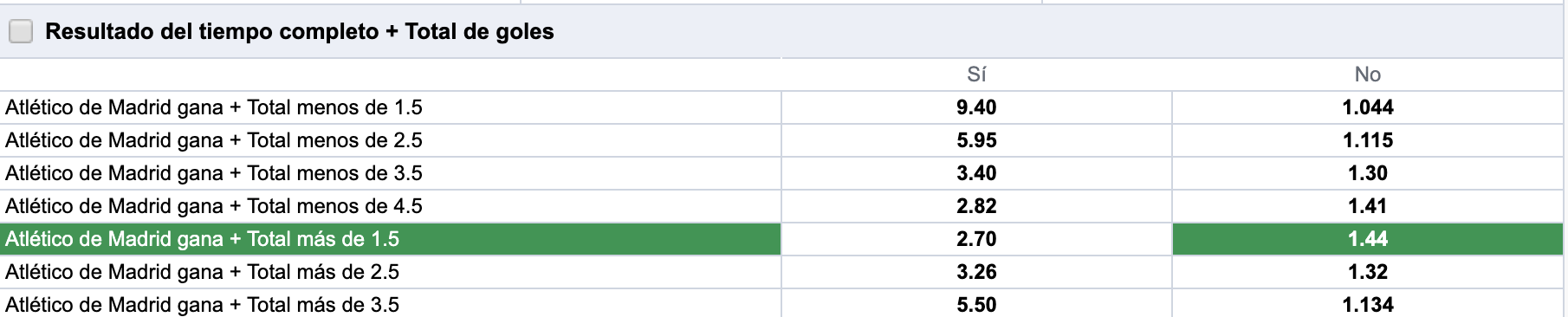Select row Atlético gana + Total menos de 1.5
The image size is (1568, 317).
[x=391, y=107]
